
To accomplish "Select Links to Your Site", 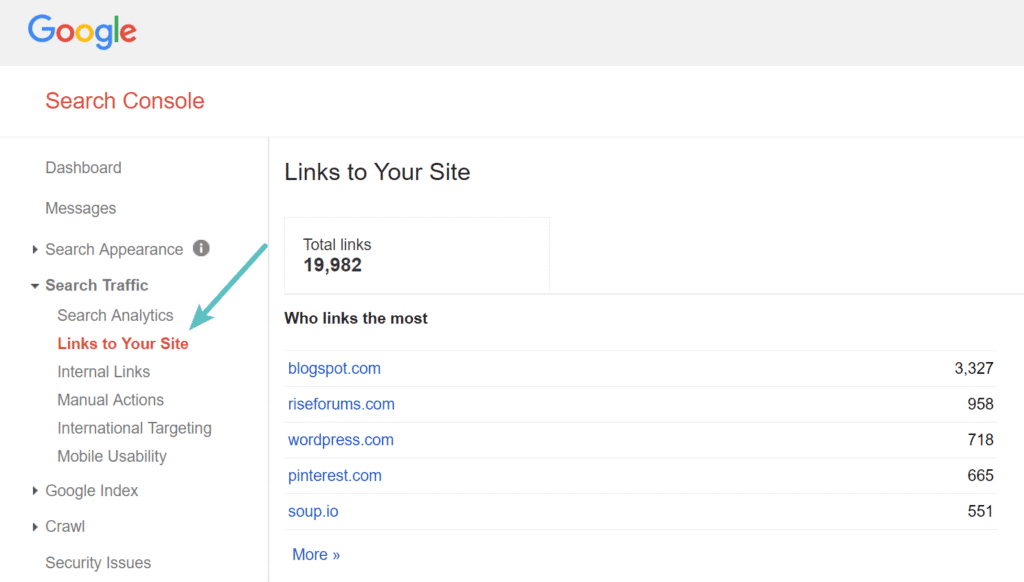I will coord(122,343).
